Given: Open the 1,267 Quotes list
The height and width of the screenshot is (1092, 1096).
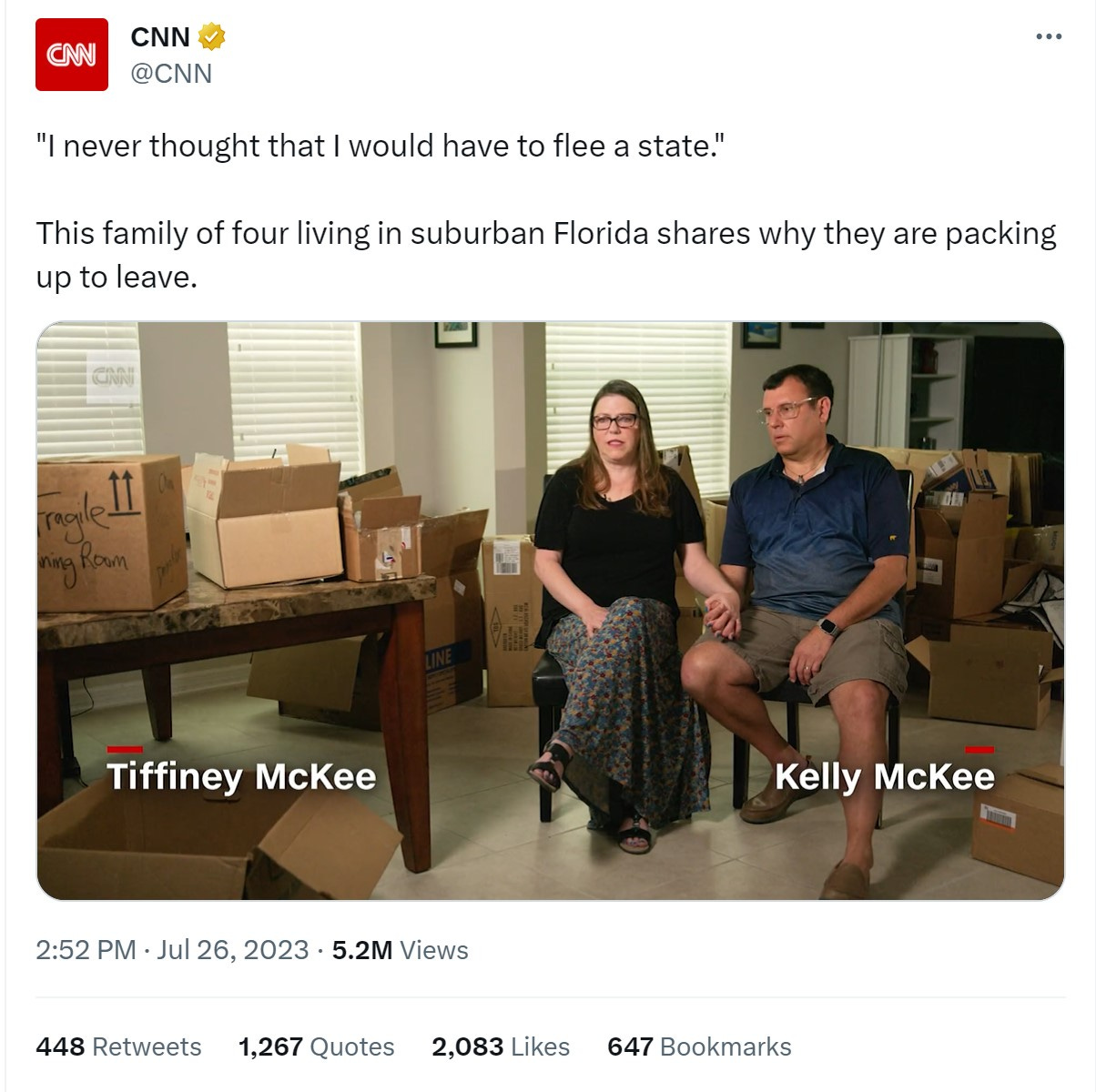Looking at the screenshot, I should (316, 1046).
